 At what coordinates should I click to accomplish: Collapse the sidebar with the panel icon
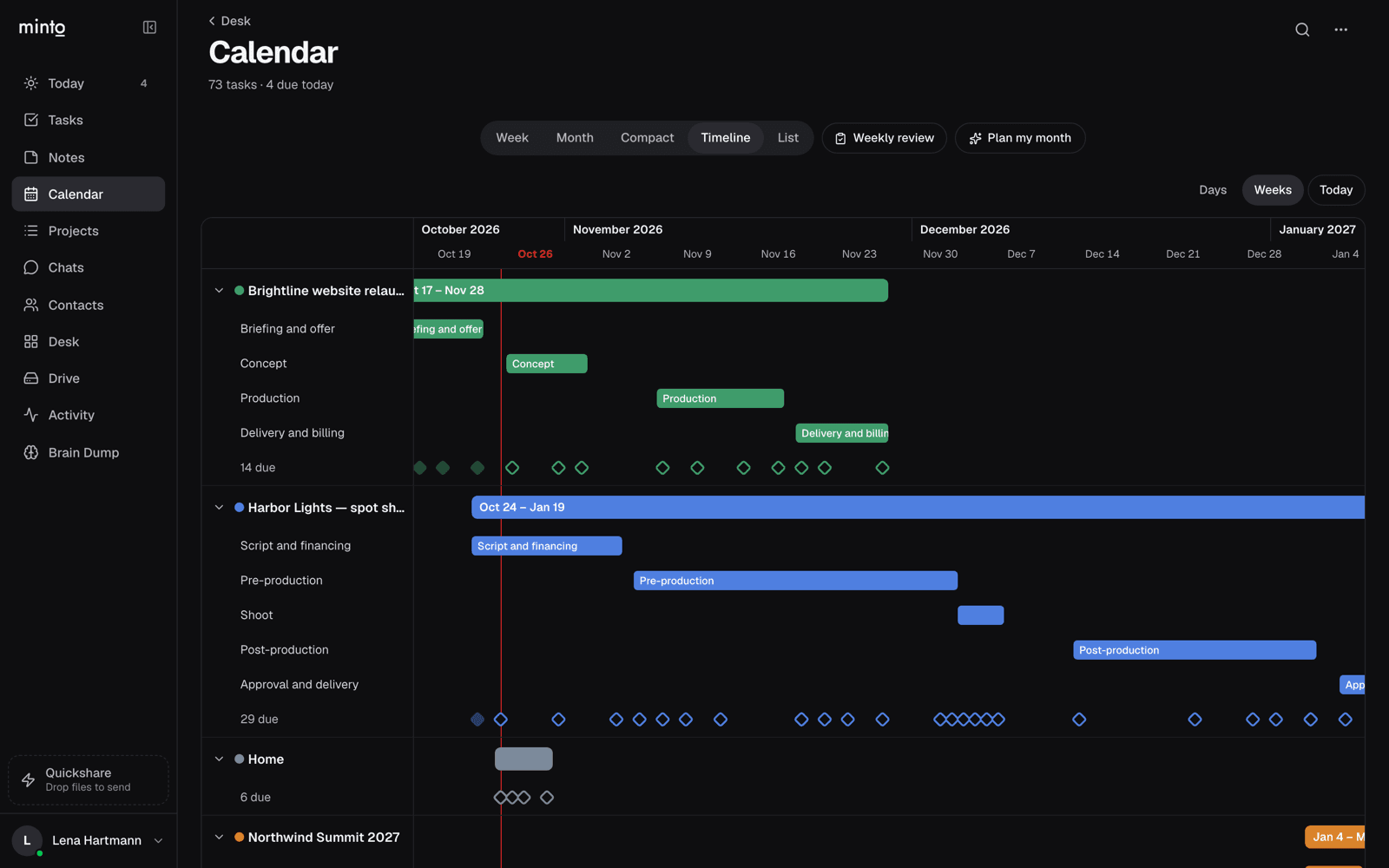[x=149, y=28]
